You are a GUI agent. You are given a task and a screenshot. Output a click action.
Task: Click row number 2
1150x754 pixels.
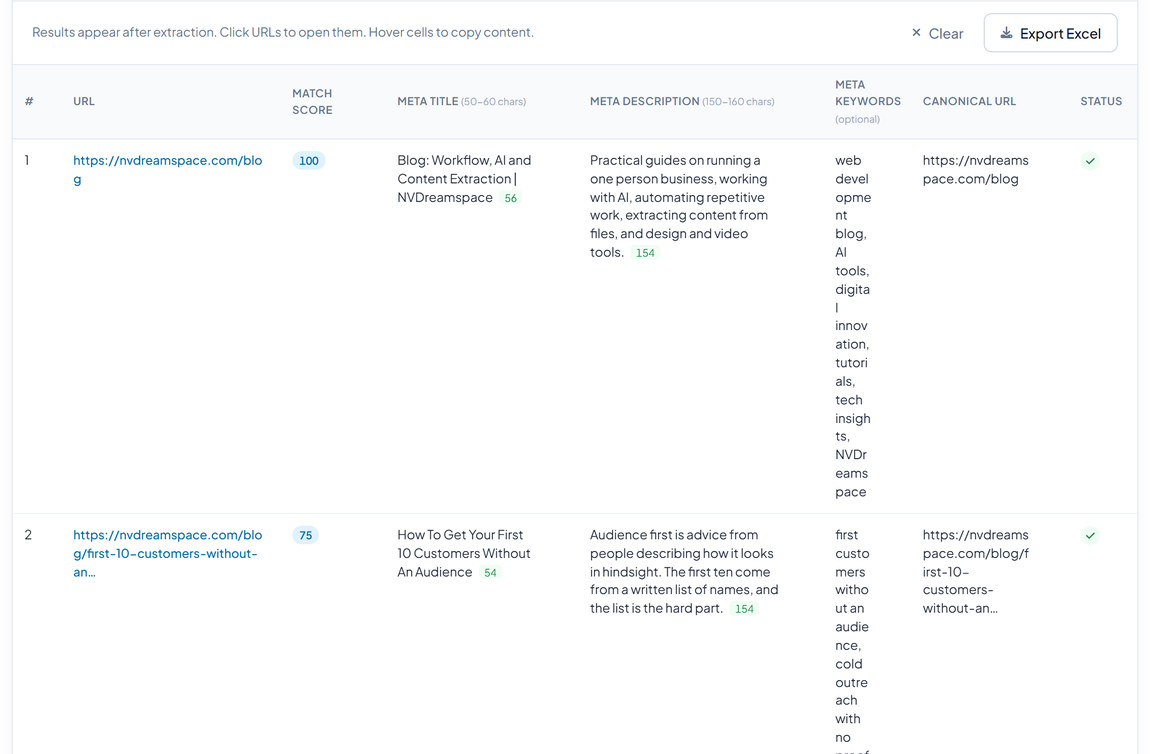pos(28,535)
